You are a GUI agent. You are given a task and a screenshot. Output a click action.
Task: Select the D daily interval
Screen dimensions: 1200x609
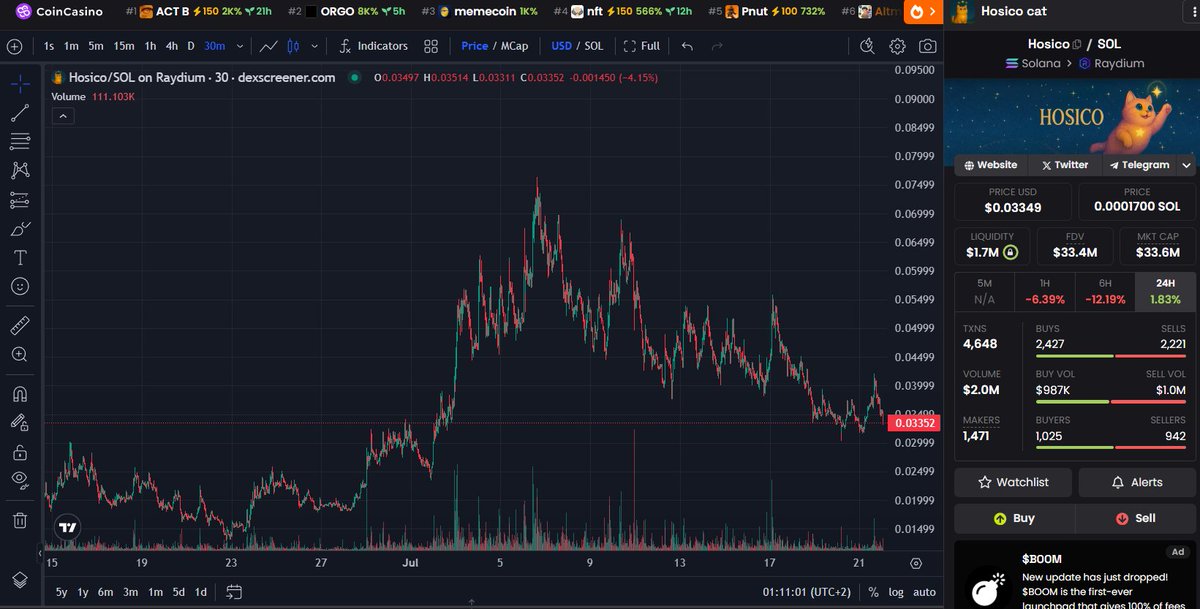(x=191, y=46)
